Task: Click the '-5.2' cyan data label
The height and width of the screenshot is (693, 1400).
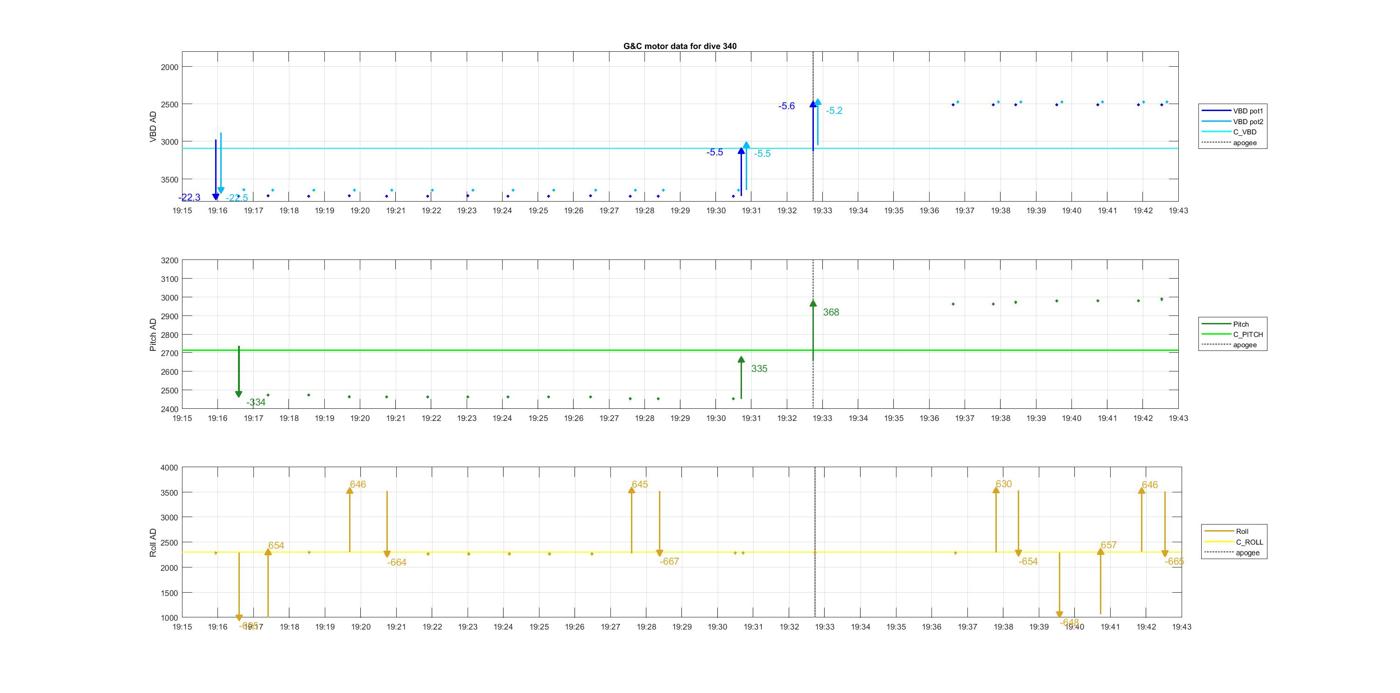Action: pos(834,111)
